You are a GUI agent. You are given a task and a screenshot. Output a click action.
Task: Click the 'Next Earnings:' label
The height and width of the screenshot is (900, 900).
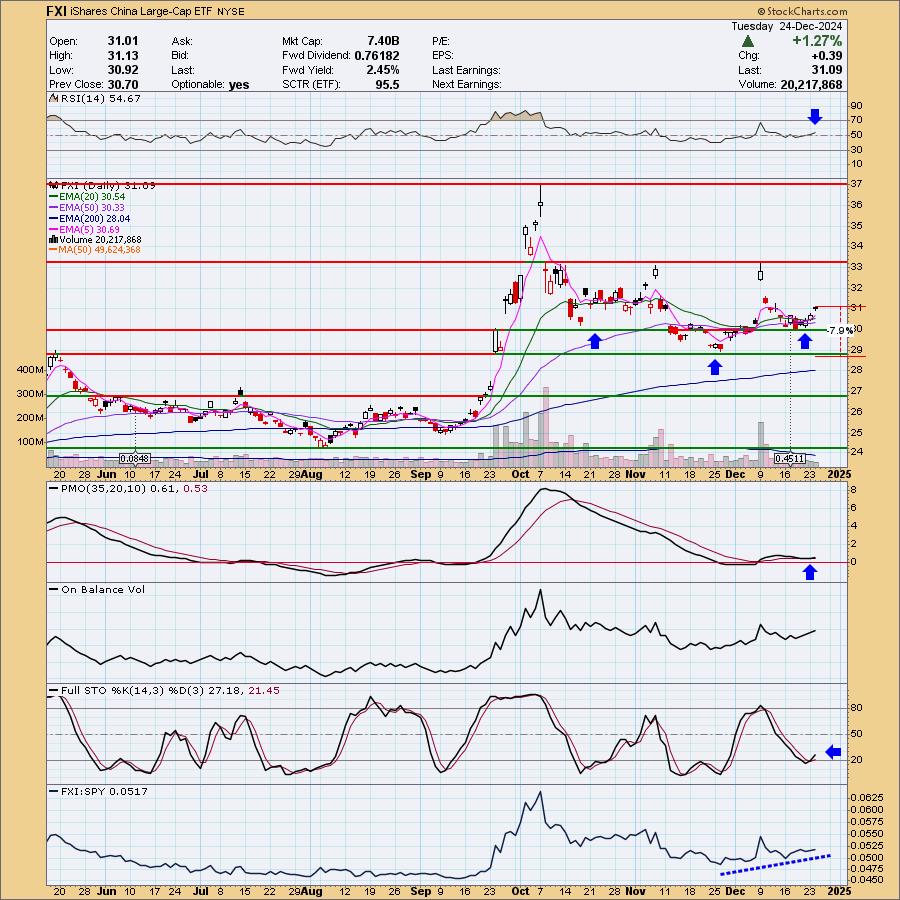pyautogui.click(x=467, y=84)
